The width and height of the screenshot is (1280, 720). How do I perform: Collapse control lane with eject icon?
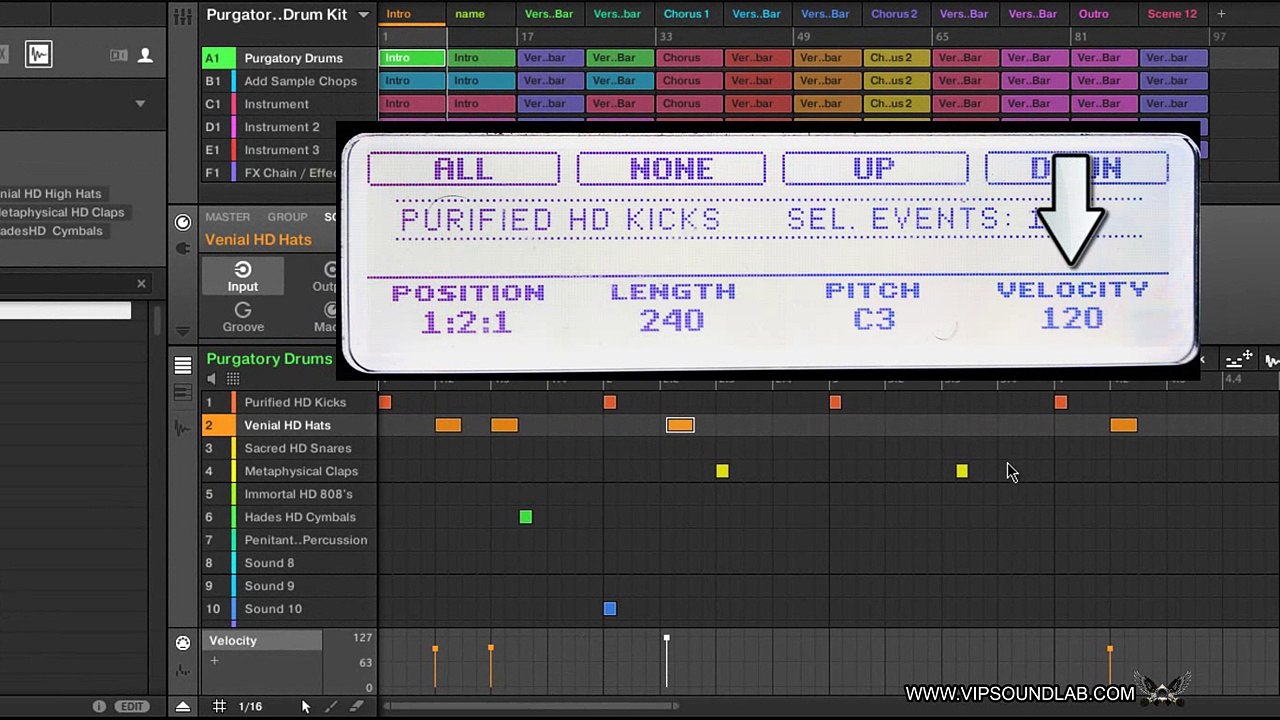tap(183, 706)
